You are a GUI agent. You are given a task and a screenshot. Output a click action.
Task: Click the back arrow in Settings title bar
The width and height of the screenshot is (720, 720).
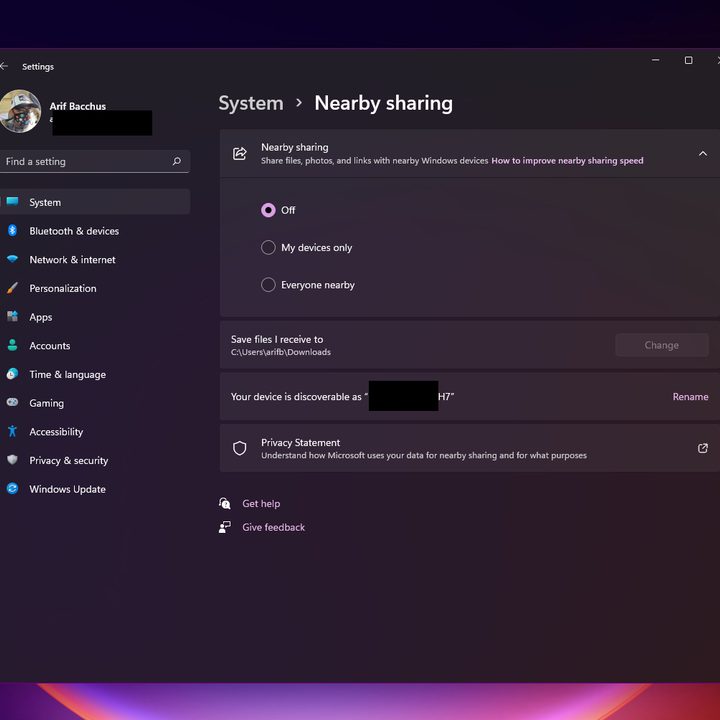tap(4, 66)
